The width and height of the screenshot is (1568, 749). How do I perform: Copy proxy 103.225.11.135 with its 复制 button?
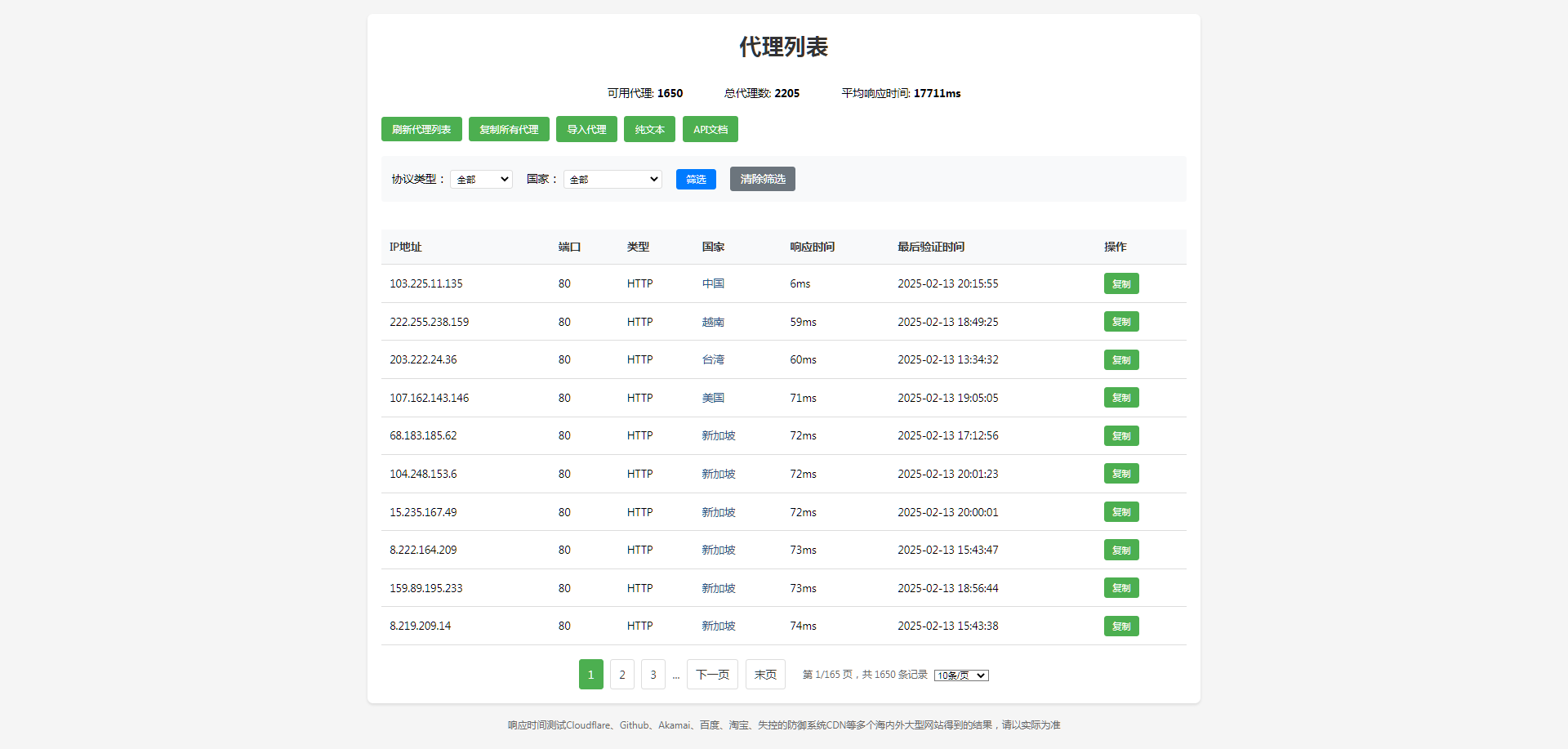click(x=1121, y=283)
